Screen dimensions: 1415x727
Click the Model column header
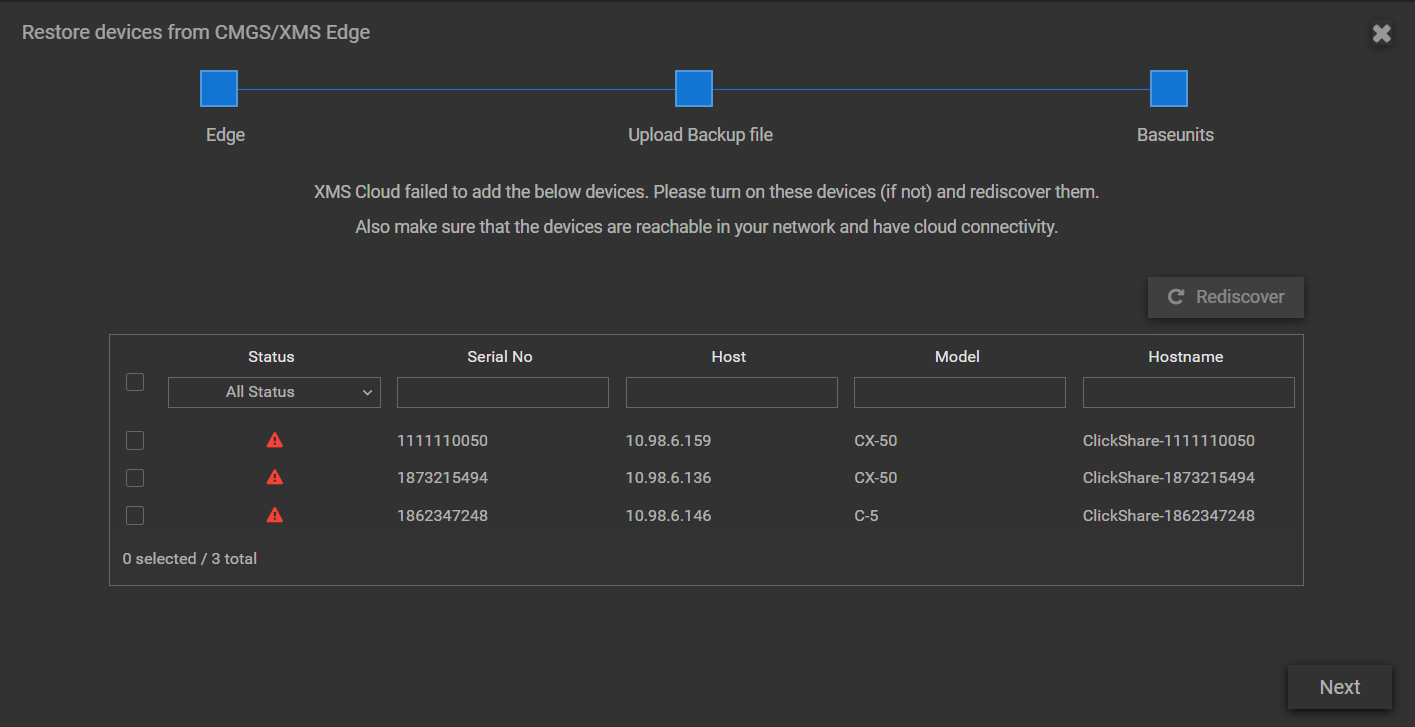tap(957, 357)
